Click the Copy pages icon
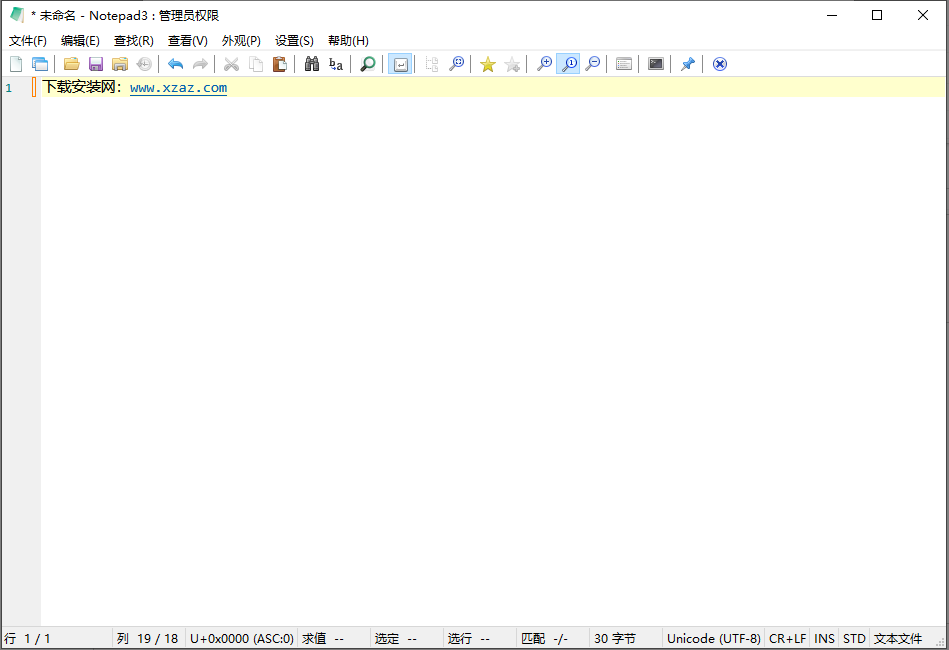This screenshot has width=949, height=650. (x=256, y=64)
